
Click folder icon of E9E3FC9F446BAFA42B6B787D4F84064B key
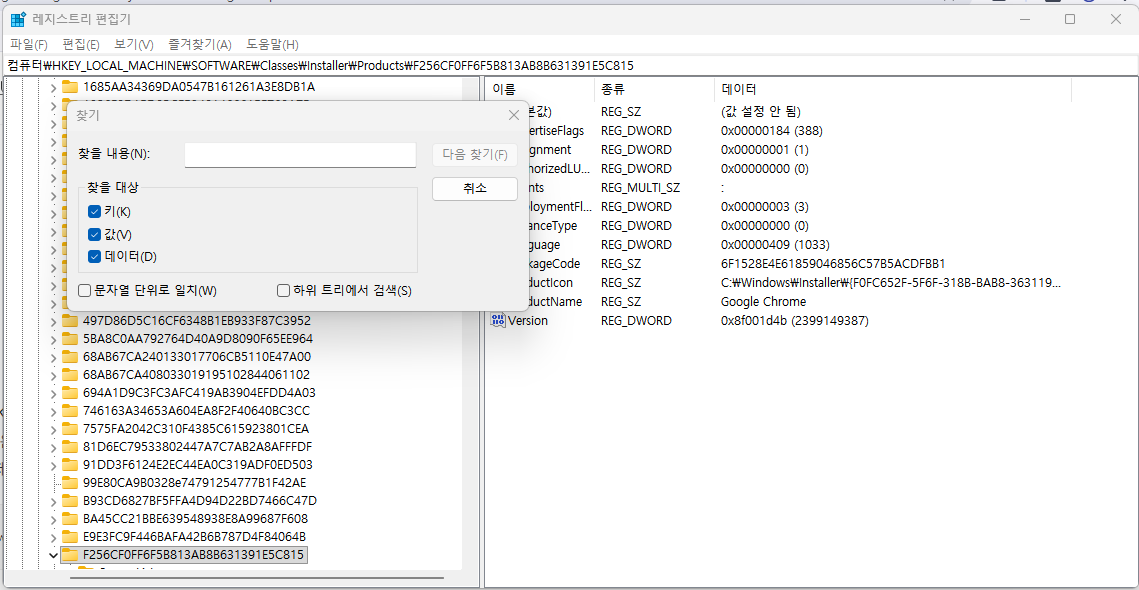(70, 537)
